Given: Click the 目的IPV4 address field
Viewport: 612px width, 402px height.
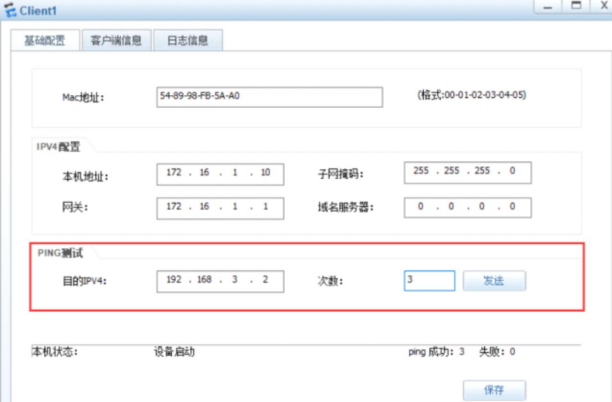Looking at the screenshot, I should click(x=220, y=281).
